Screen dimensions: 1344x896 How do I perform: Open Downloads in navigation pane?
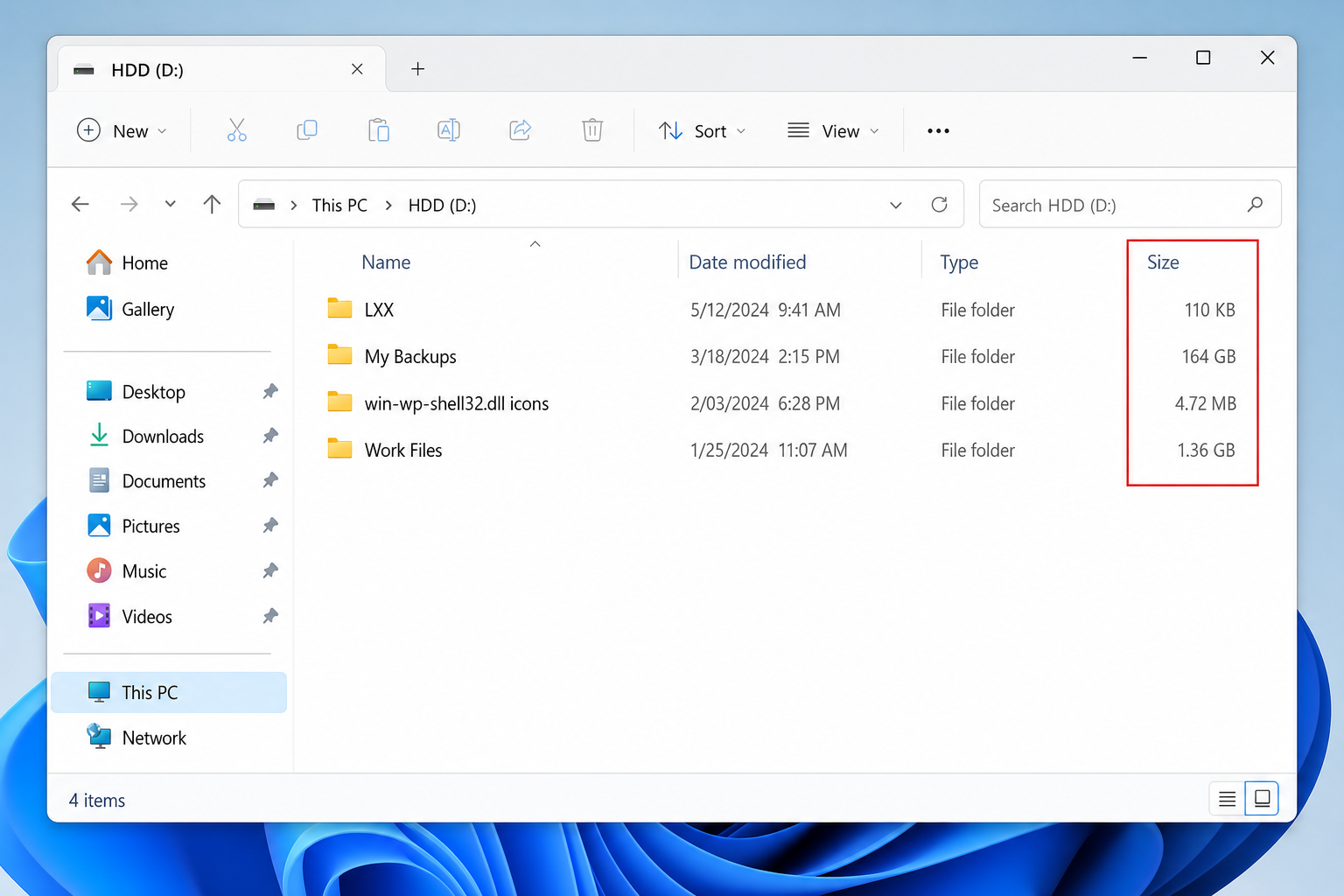(x=145, y=436)
